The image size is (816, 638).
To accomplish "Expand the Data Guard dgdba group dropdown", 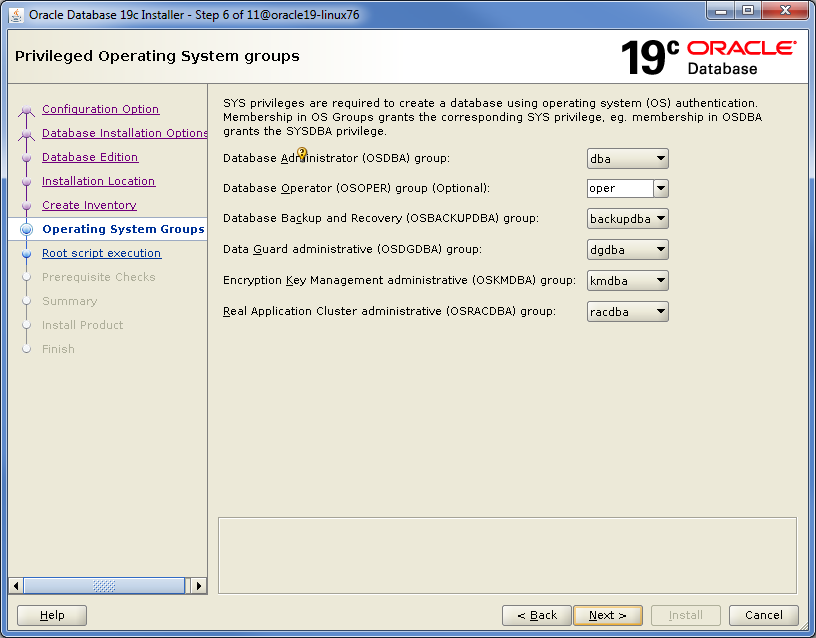I will pyautogui.click(x=627, y=250).
